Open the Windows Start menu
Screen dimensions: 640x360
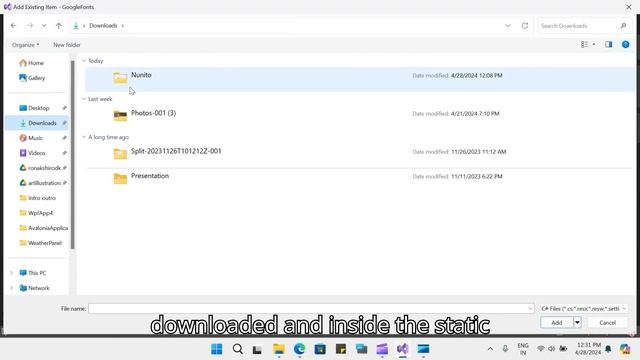point(217,349)
